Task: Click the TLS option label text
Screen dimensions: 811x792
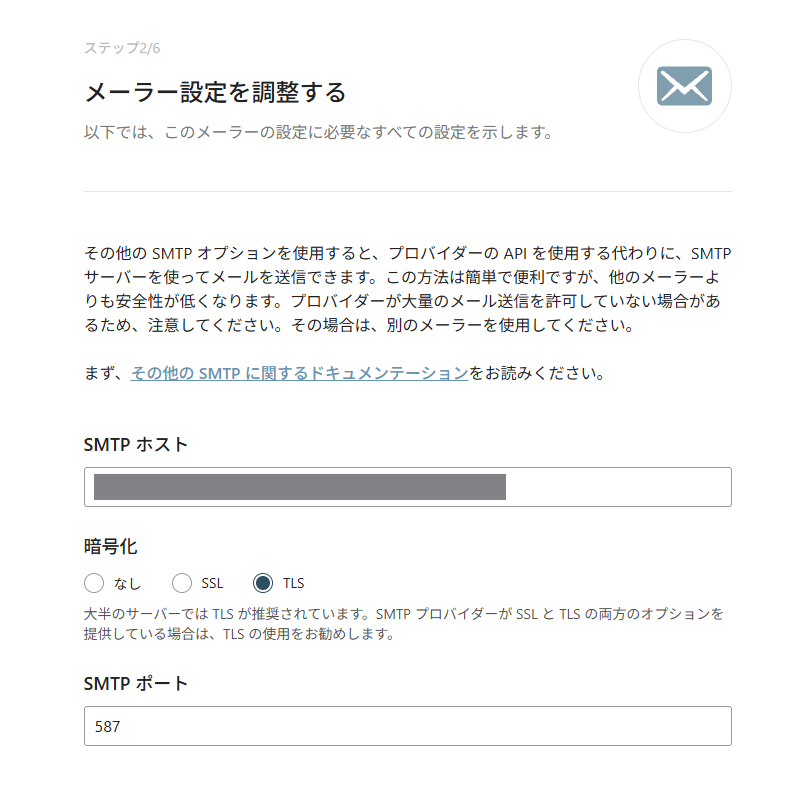Action: click(293, 584)
